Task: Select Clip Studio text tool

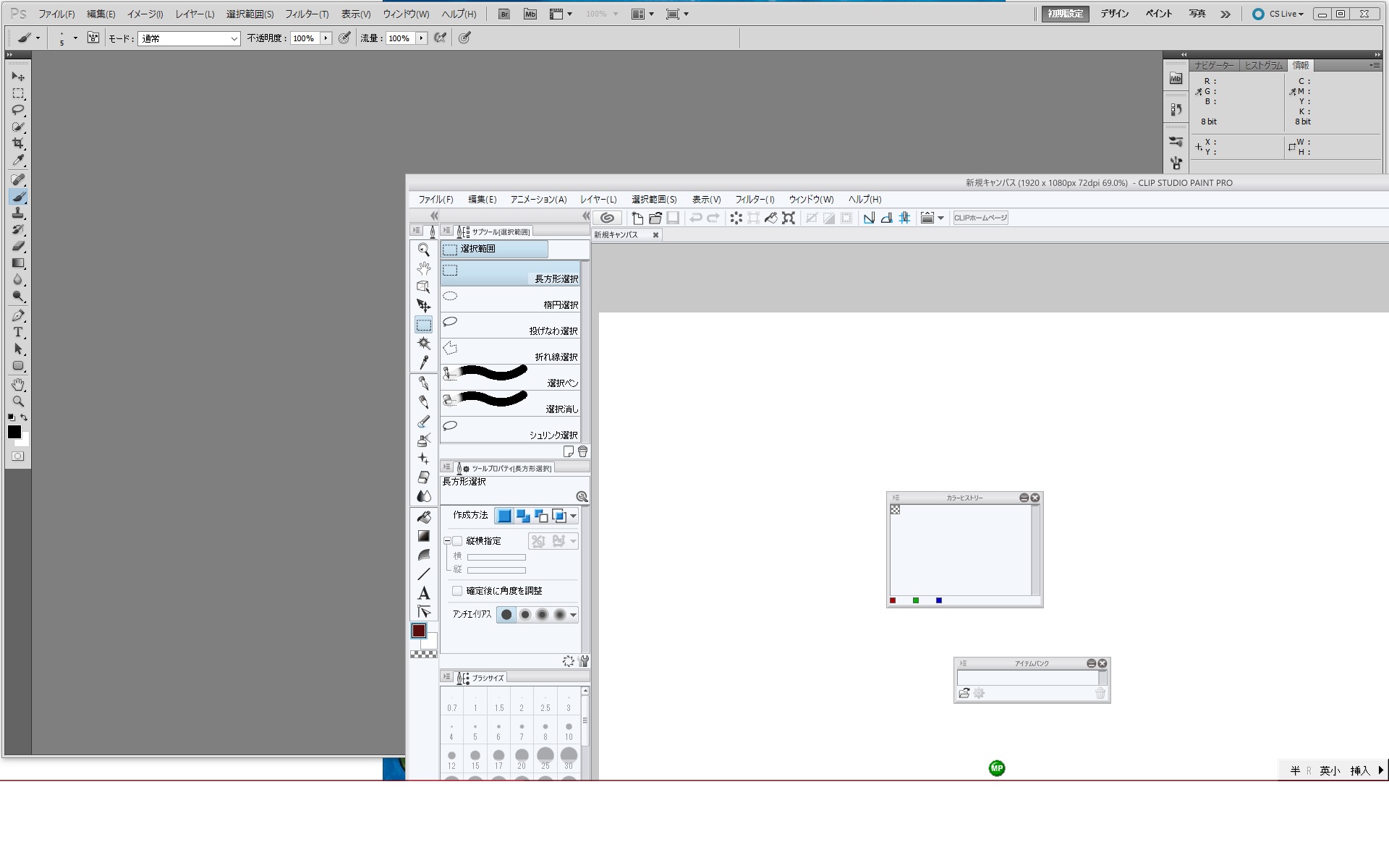Action: point(424,593)
